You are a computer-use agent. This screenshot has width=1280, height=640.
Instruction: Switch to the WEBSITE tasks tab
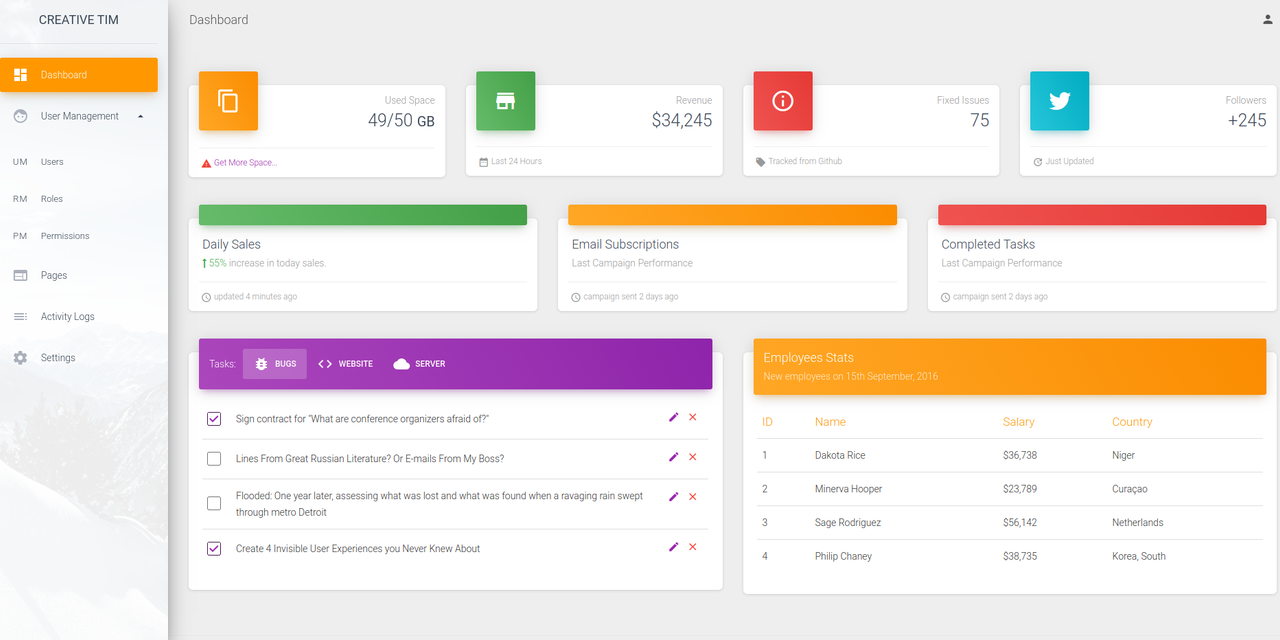point(344,364)
